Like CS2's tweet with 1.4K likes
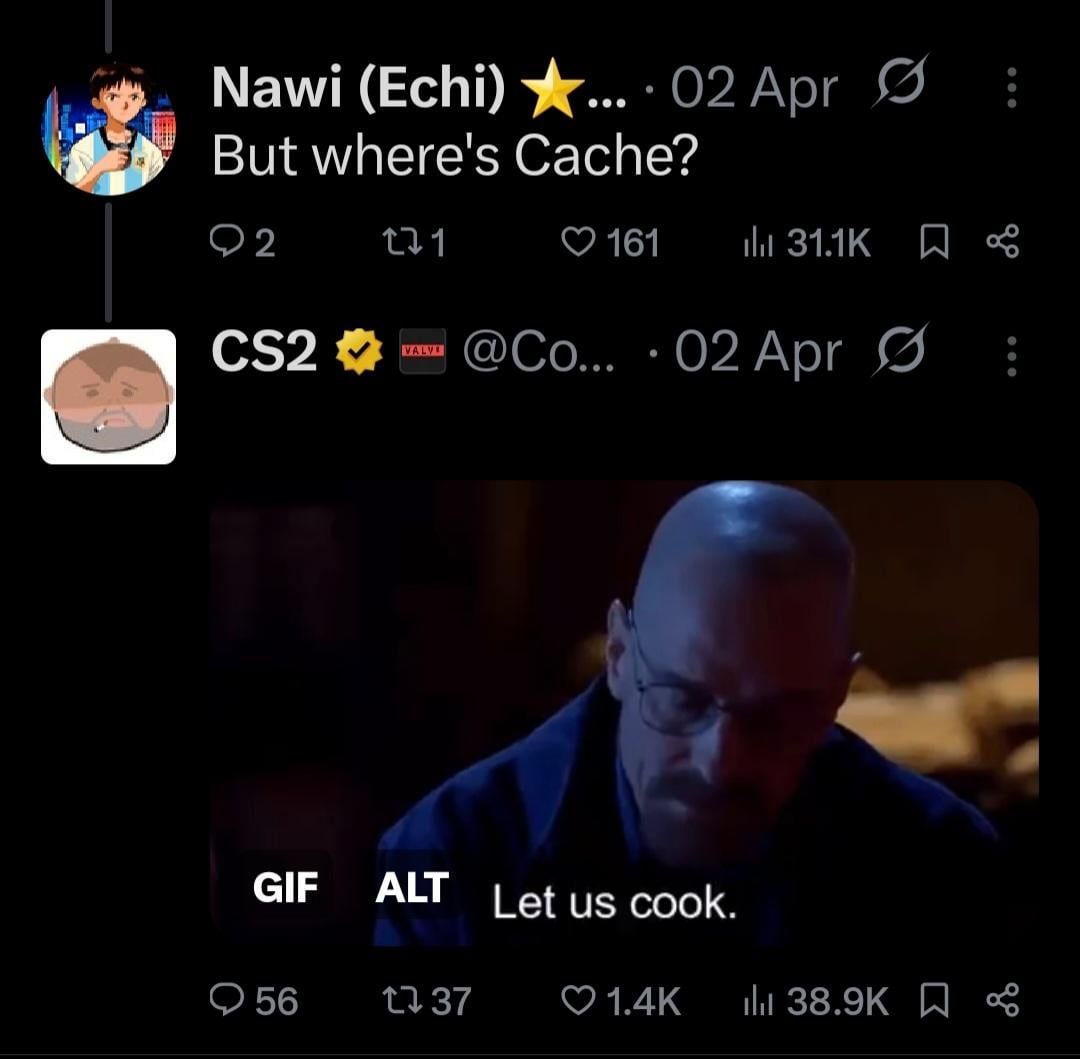 tap(621, 1000)
